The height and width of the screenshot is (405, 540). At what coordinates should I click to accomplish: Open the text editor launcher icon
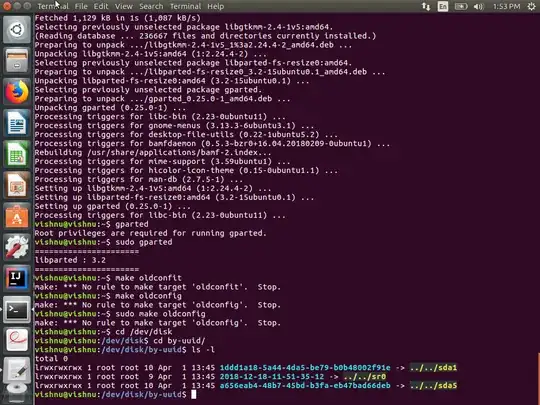coord(17,370)
